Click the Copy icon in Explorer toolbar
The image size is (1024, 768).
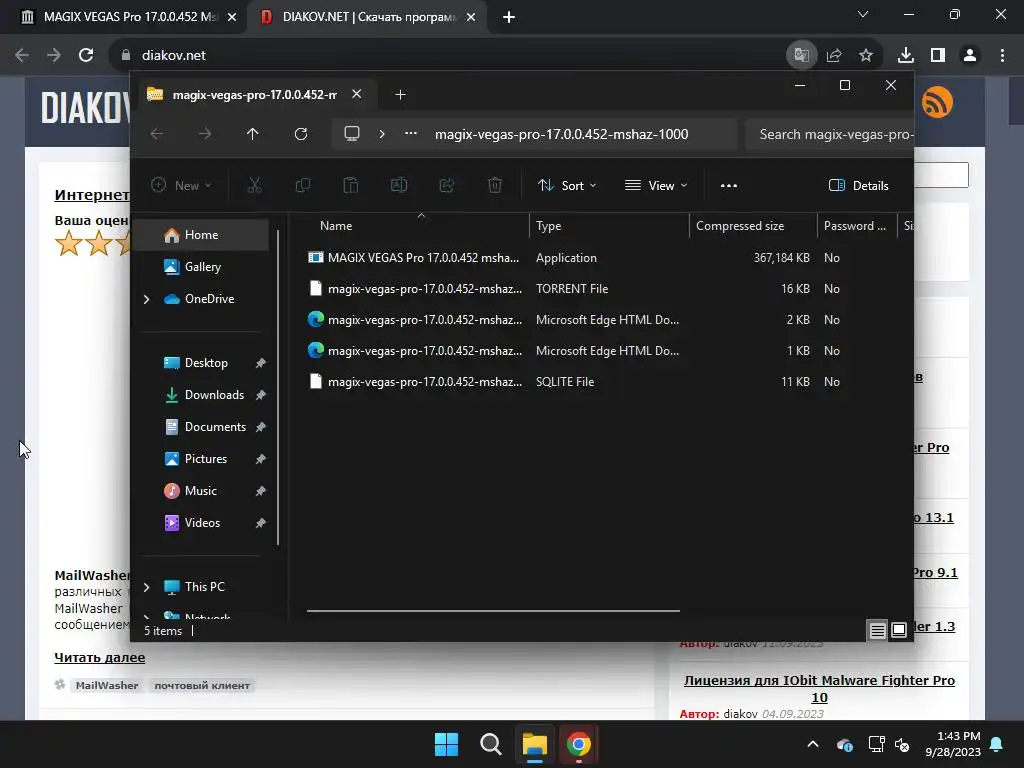[x=302, y=185]
